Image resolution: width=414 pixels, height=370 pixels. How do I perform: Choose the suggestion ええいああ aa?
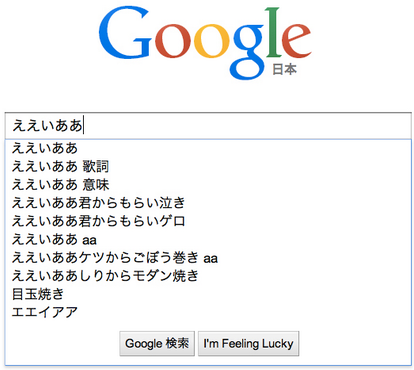point(208,239)
